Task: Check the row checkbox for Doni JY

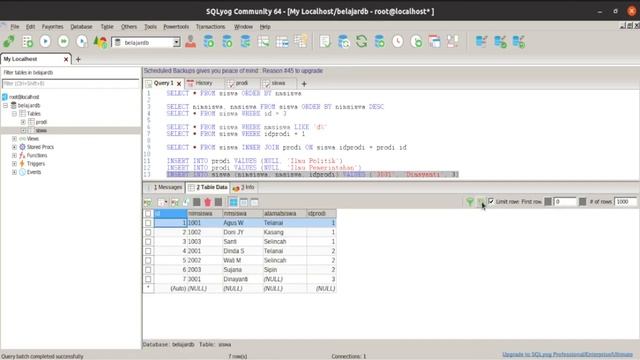Action: pos(148,232)
